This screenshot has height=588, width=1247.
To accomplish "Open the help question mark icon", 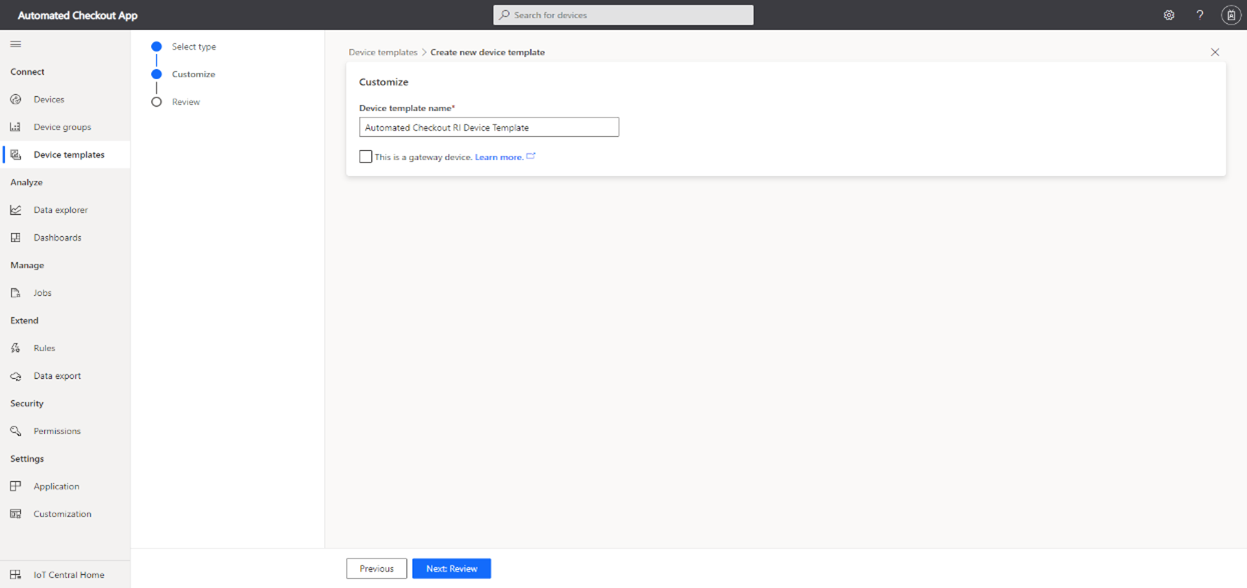I will [x=1200, y=15].
